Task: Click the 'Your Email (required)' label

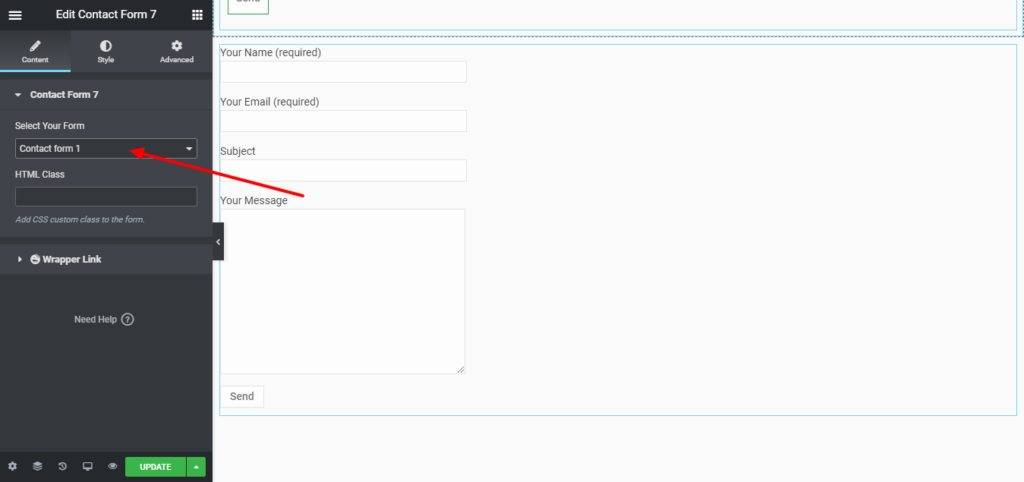Action: [270, 102]
